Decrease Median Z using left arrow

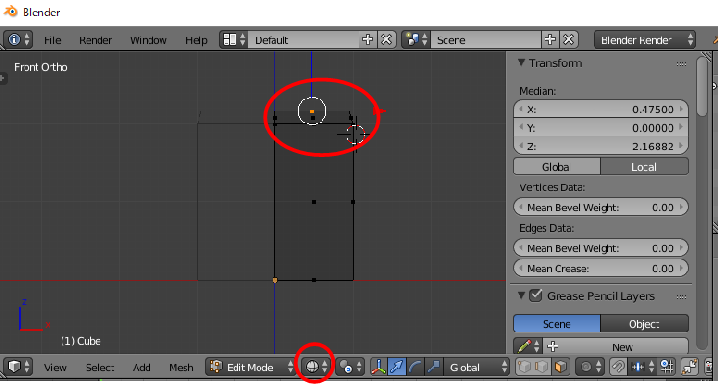click(x=520, y=146)
